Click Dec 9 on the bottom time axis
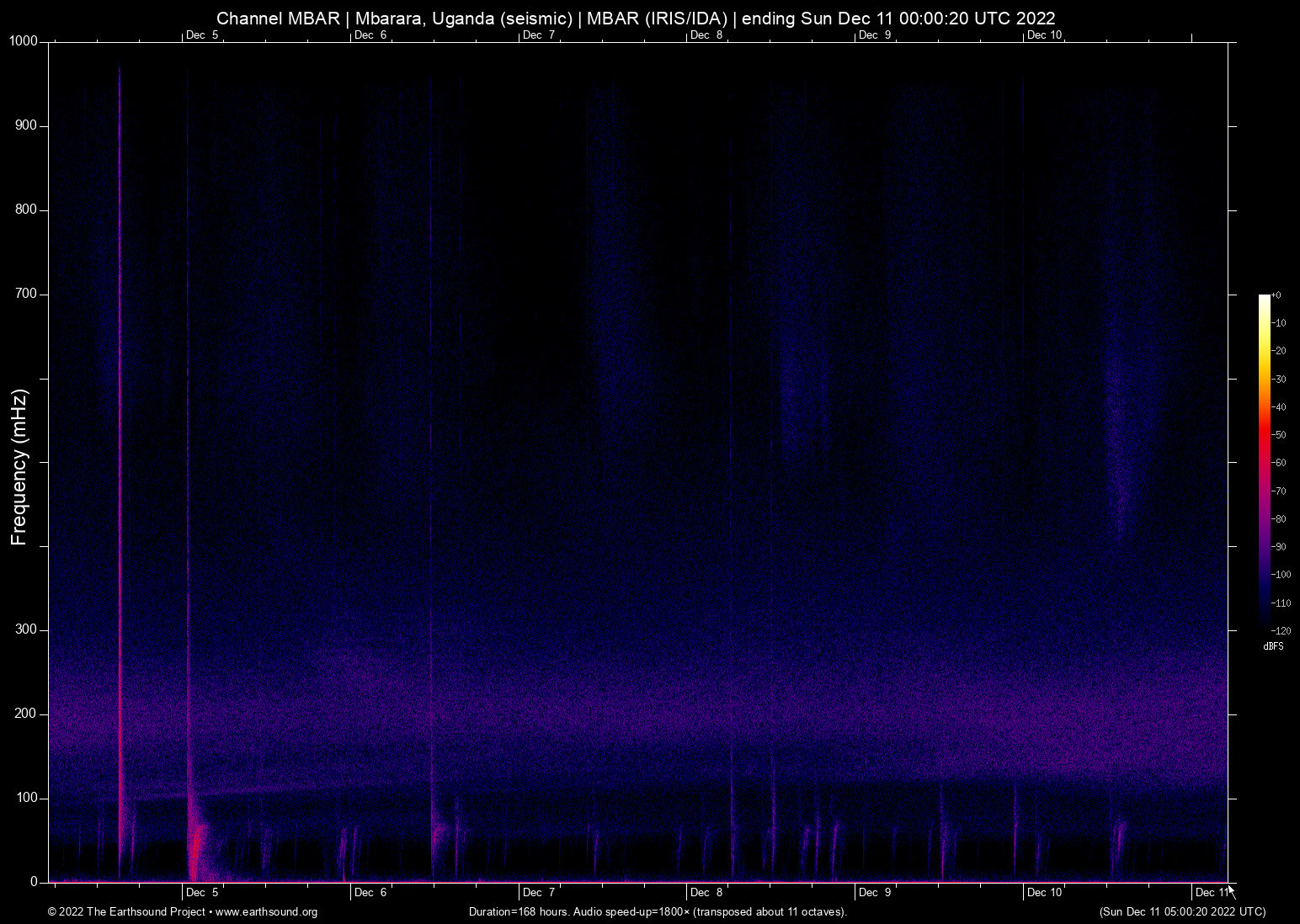 874,892
